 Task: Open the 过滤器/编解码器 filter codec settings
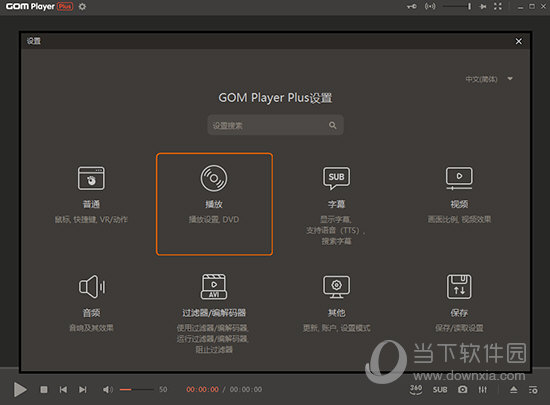point(214,313)
